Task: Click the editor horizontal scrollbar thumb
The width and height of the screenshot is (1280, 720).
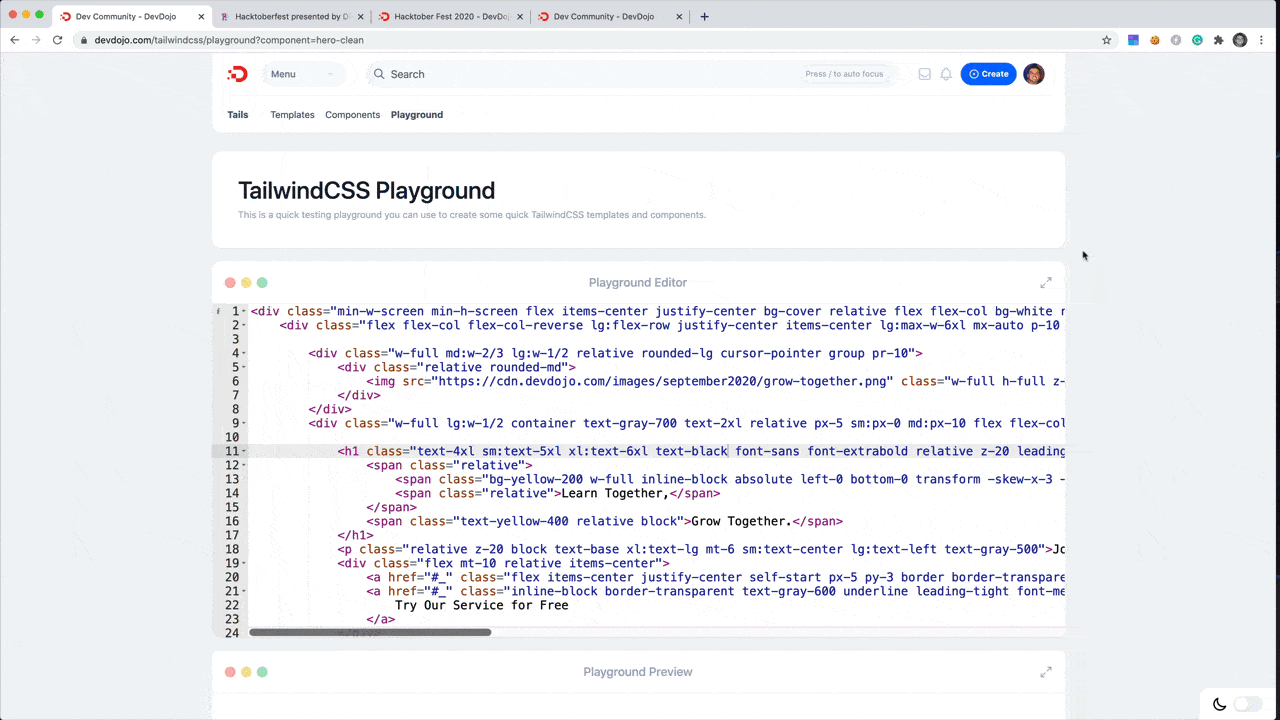Action: tap(370, 632)
